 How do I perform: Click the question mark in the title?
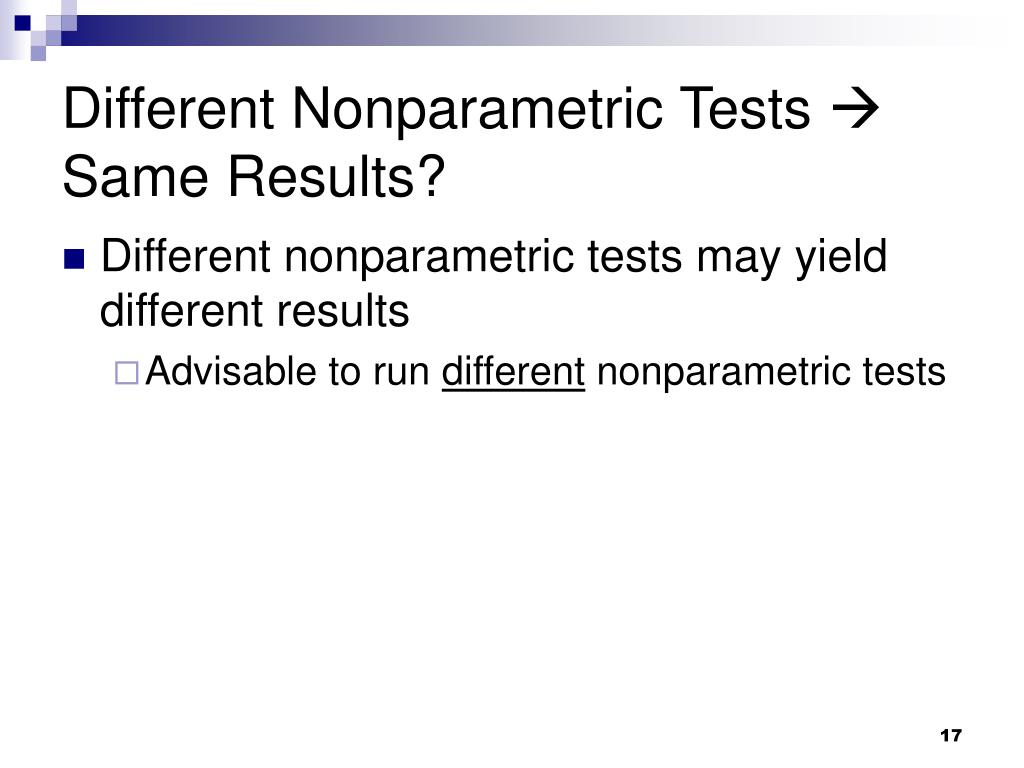[x=432, y=176]
